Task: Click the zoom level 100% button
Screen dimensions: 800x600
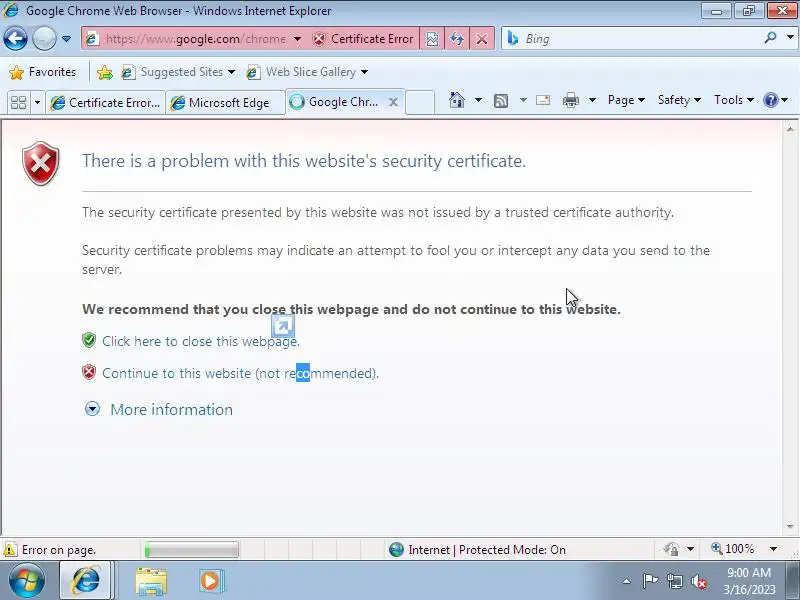Action: pos(733,549)
